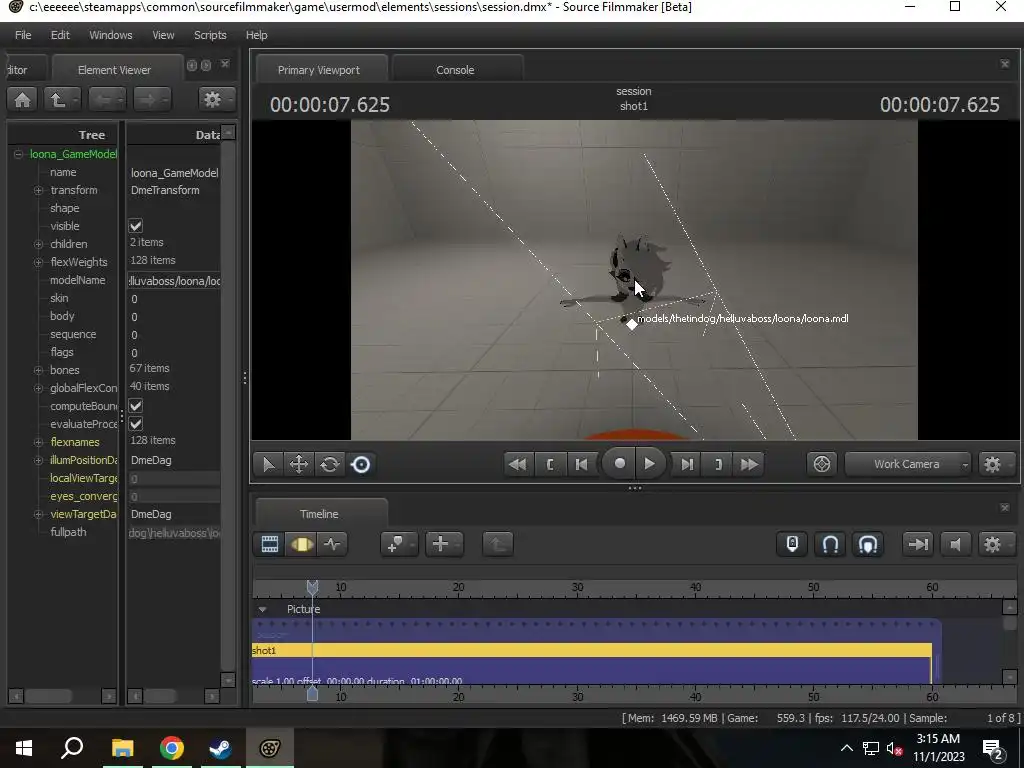Open the View menu
This screenshot has height=768, width=1024.
coord(163,35)
